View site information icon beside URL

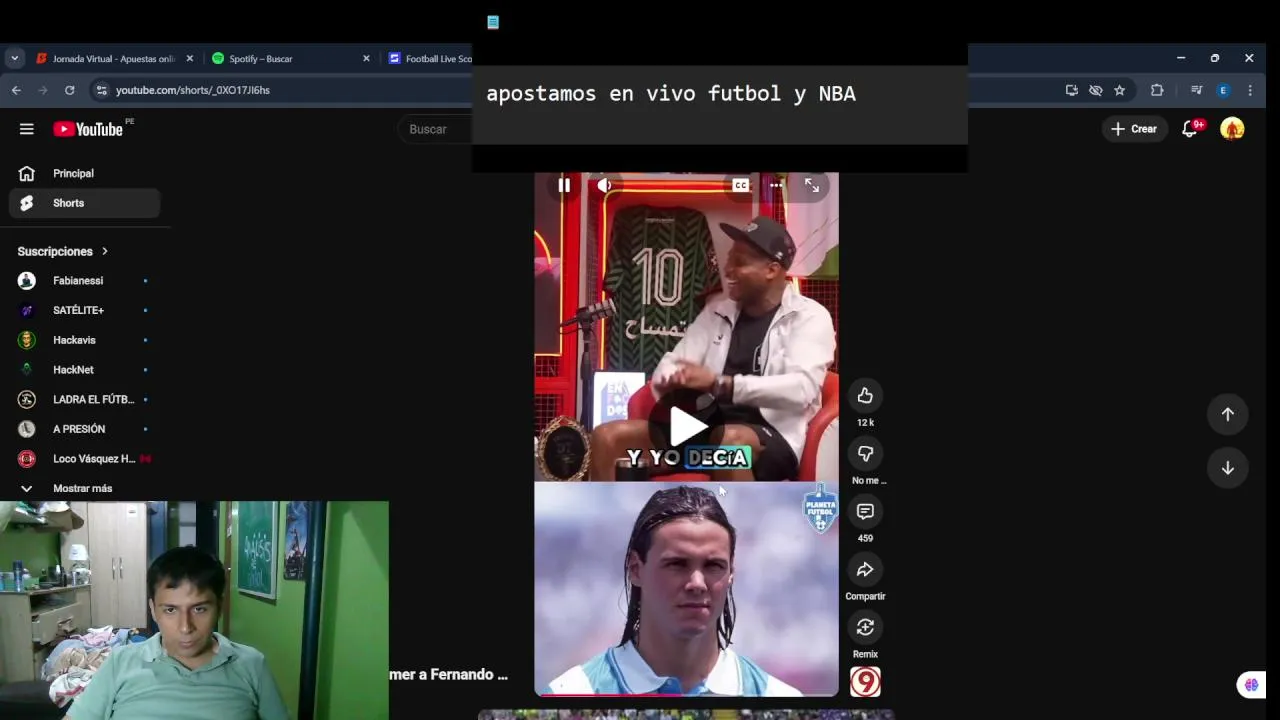(x=101, y=90)
